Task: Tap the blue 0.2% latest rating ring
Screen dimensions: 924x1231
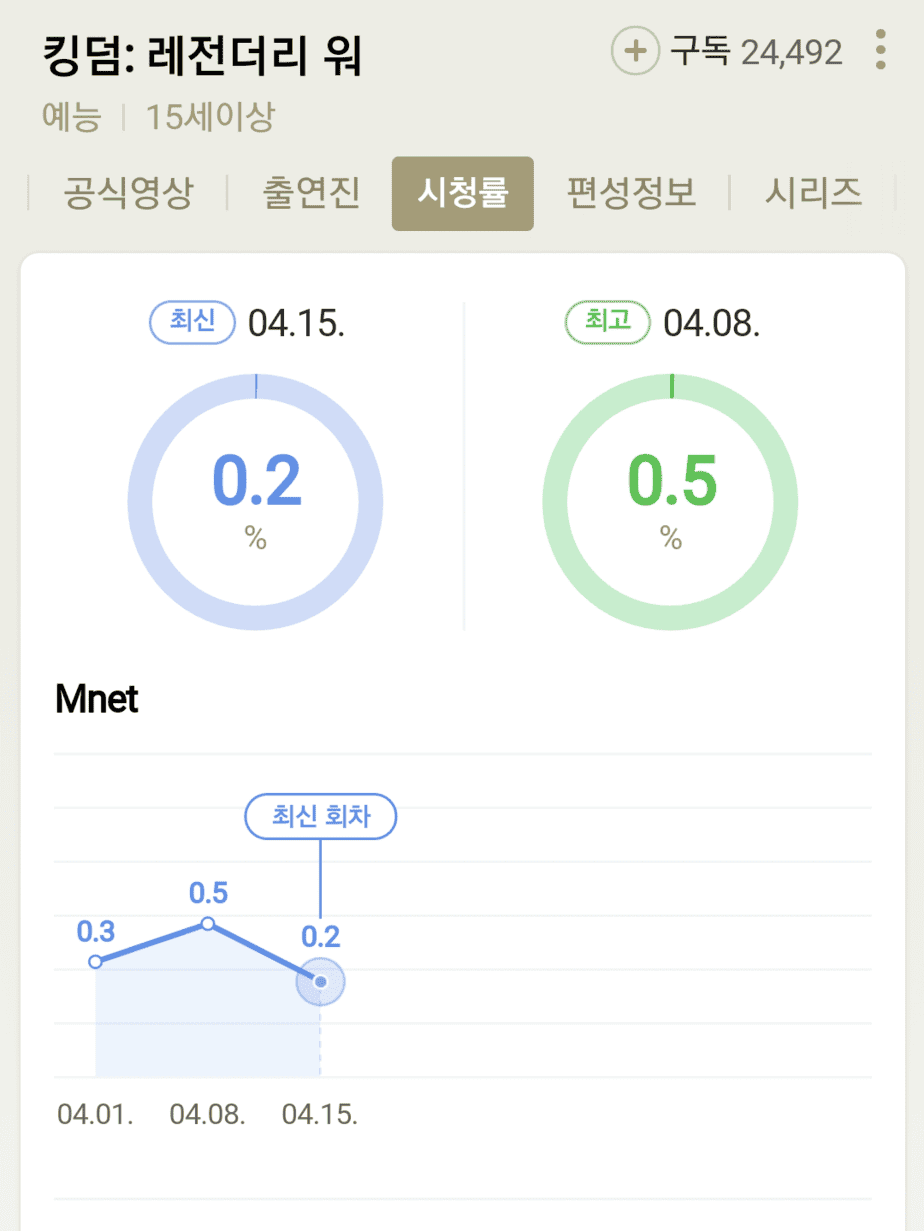Action: [x=256, y=502]
